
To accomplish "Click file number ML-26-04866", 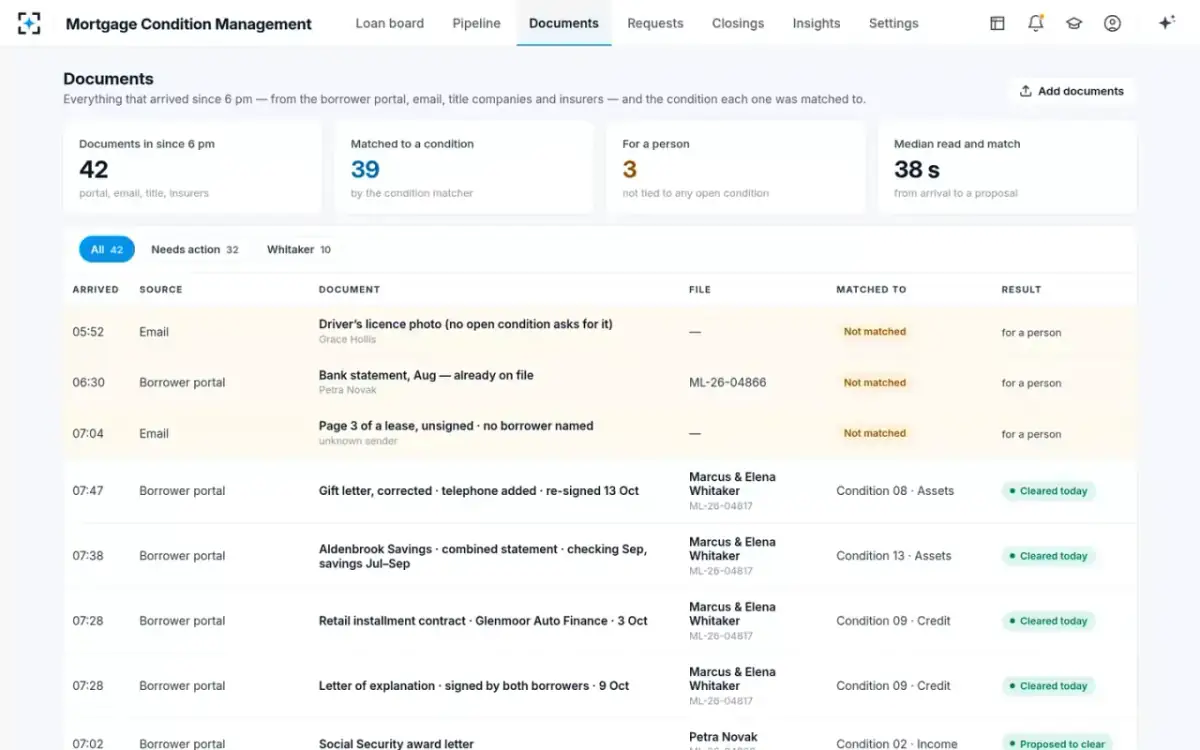I will pos(728,382).
